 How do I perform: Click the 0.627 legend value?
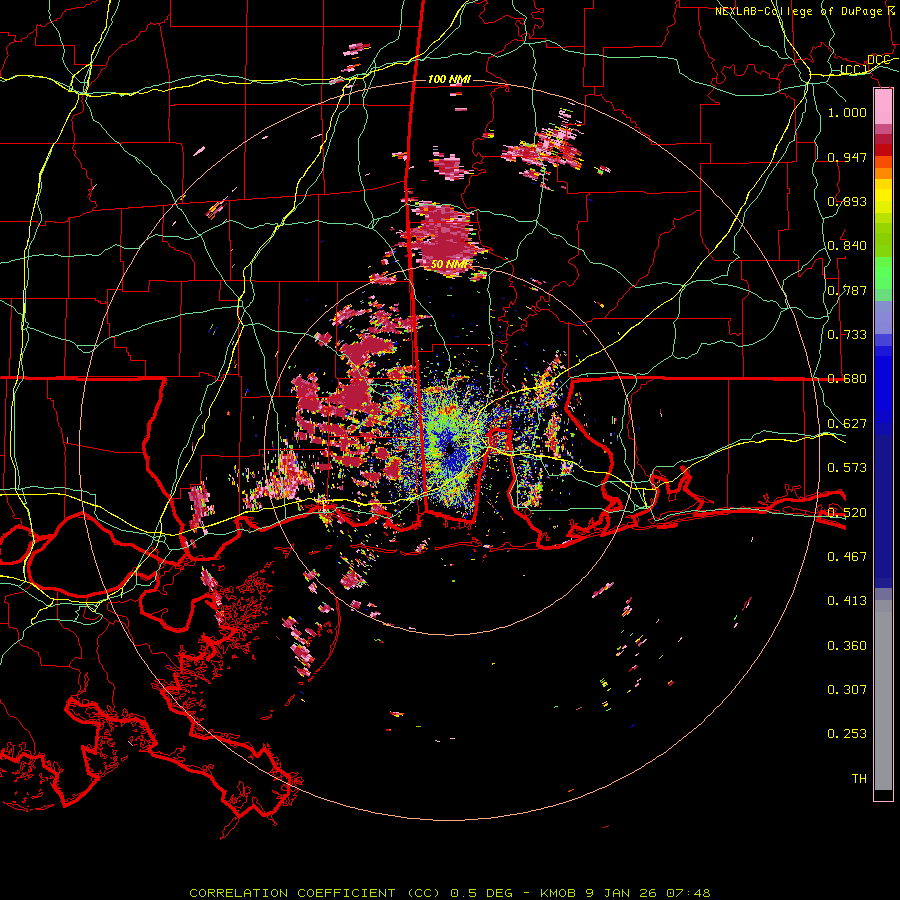point(847,423)
